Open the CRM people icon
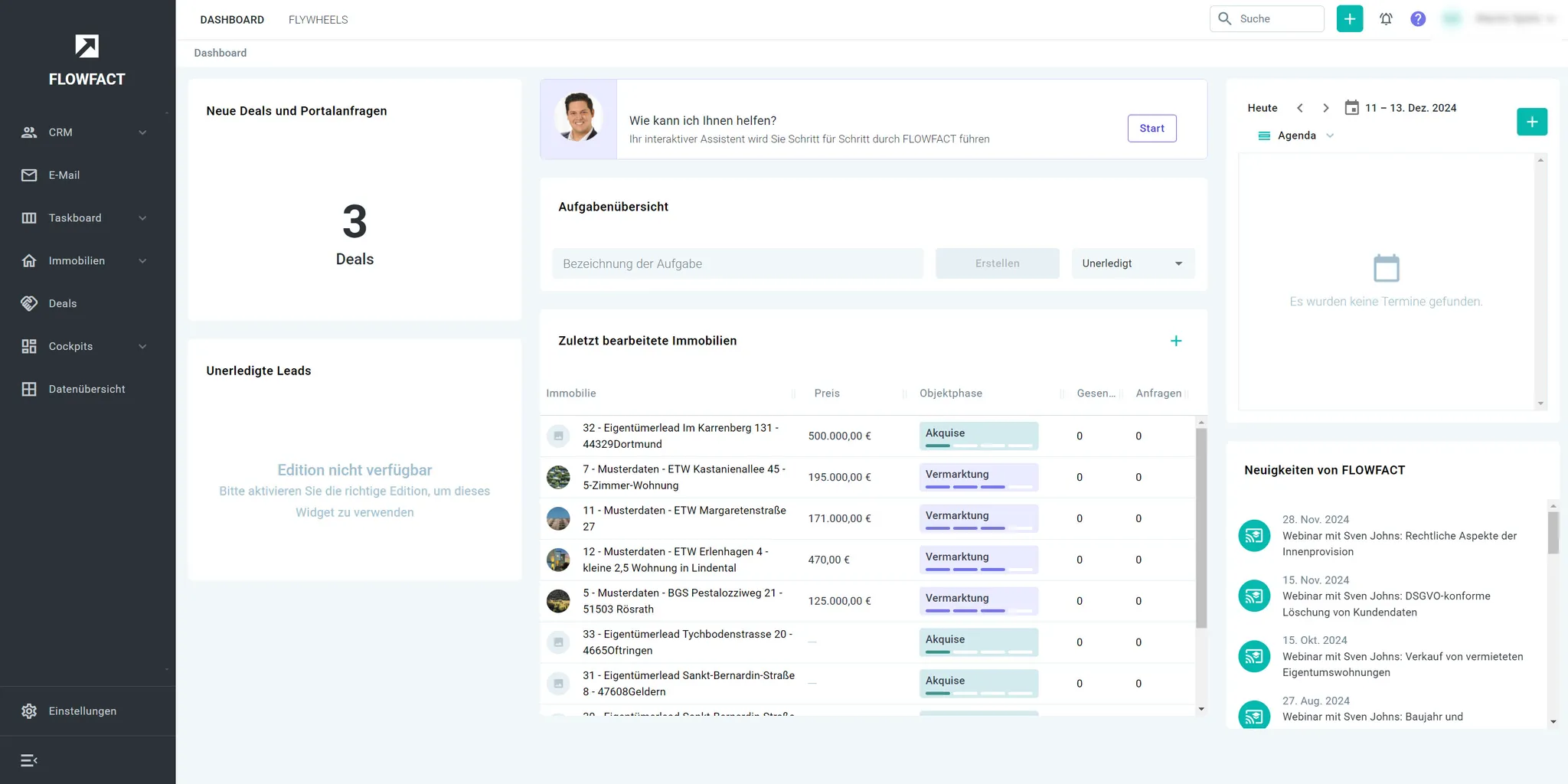 coord(29,132)
